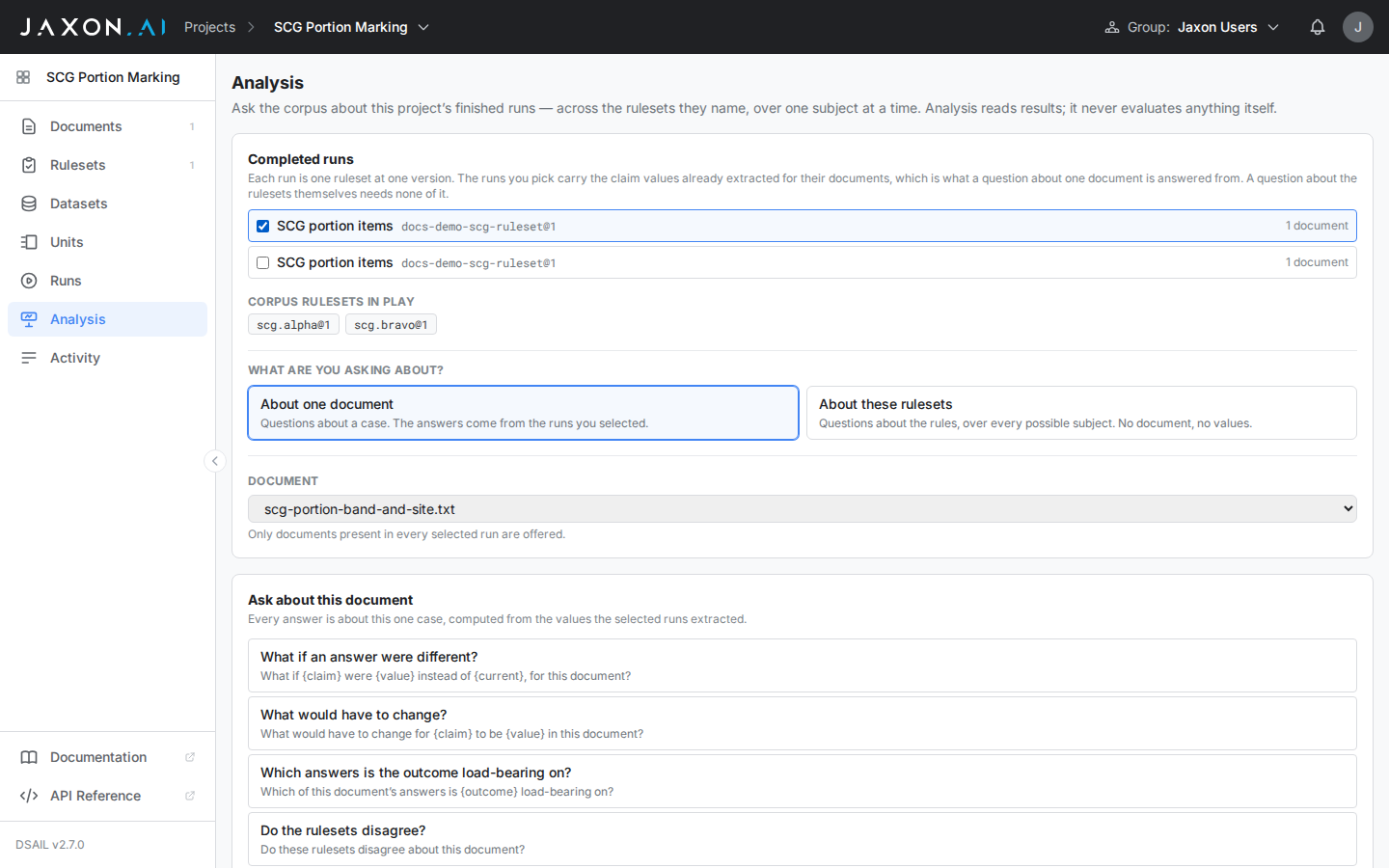The width and height of the screenshot is (1389, 868).
Task: Click the Runs play icon
Action: click(29, 281)
